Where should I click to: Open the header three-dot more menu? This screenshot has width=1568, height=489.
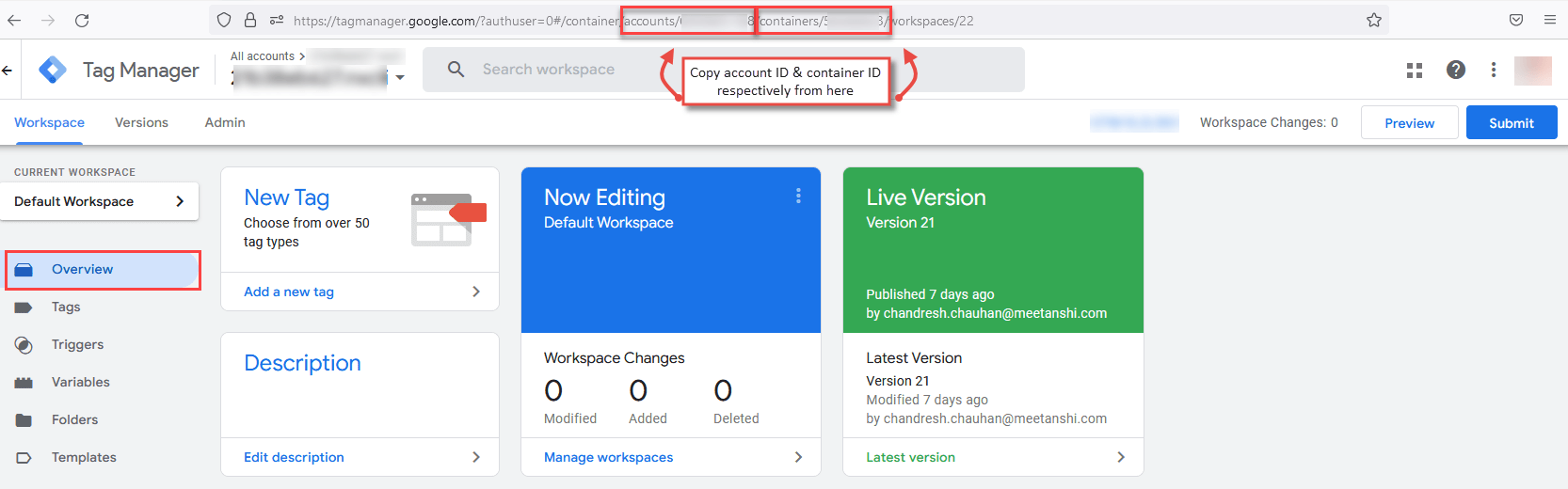[x=1494, y=70]
